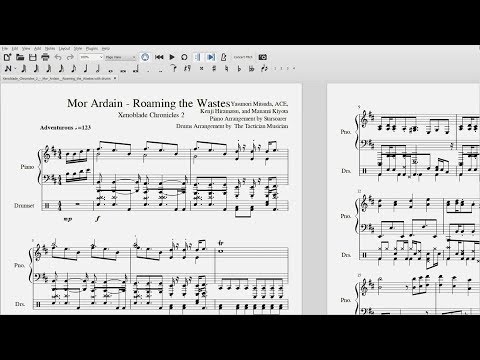The width and height of the screenshot is (480, 360).
Task: Switch to voice 4
Action: [294, 68]
